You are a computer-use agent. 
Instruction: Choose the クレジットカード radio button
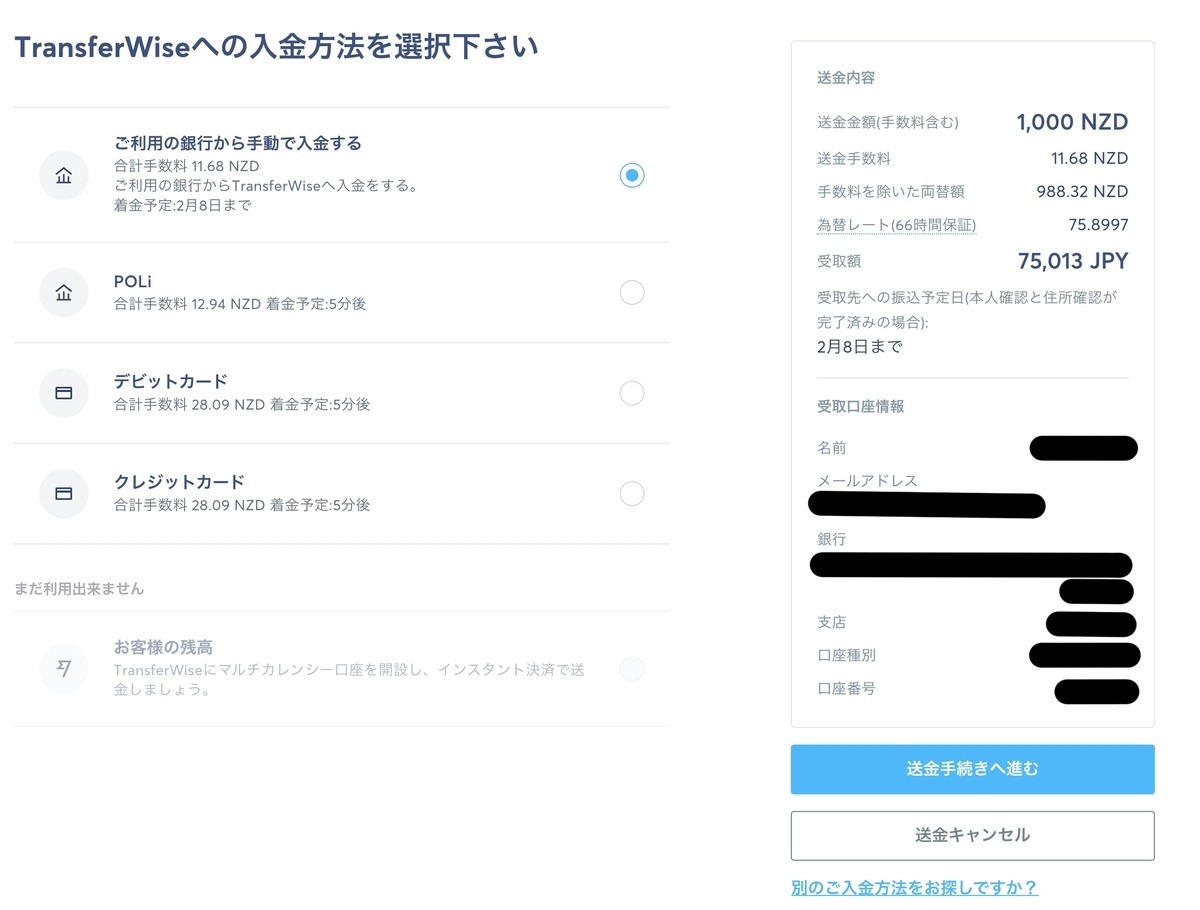click(631, 493)
